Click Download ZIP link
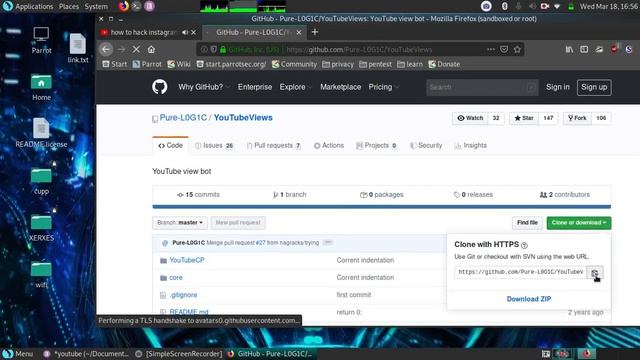This screenshot has height=360, width=640. click(529, 299)
